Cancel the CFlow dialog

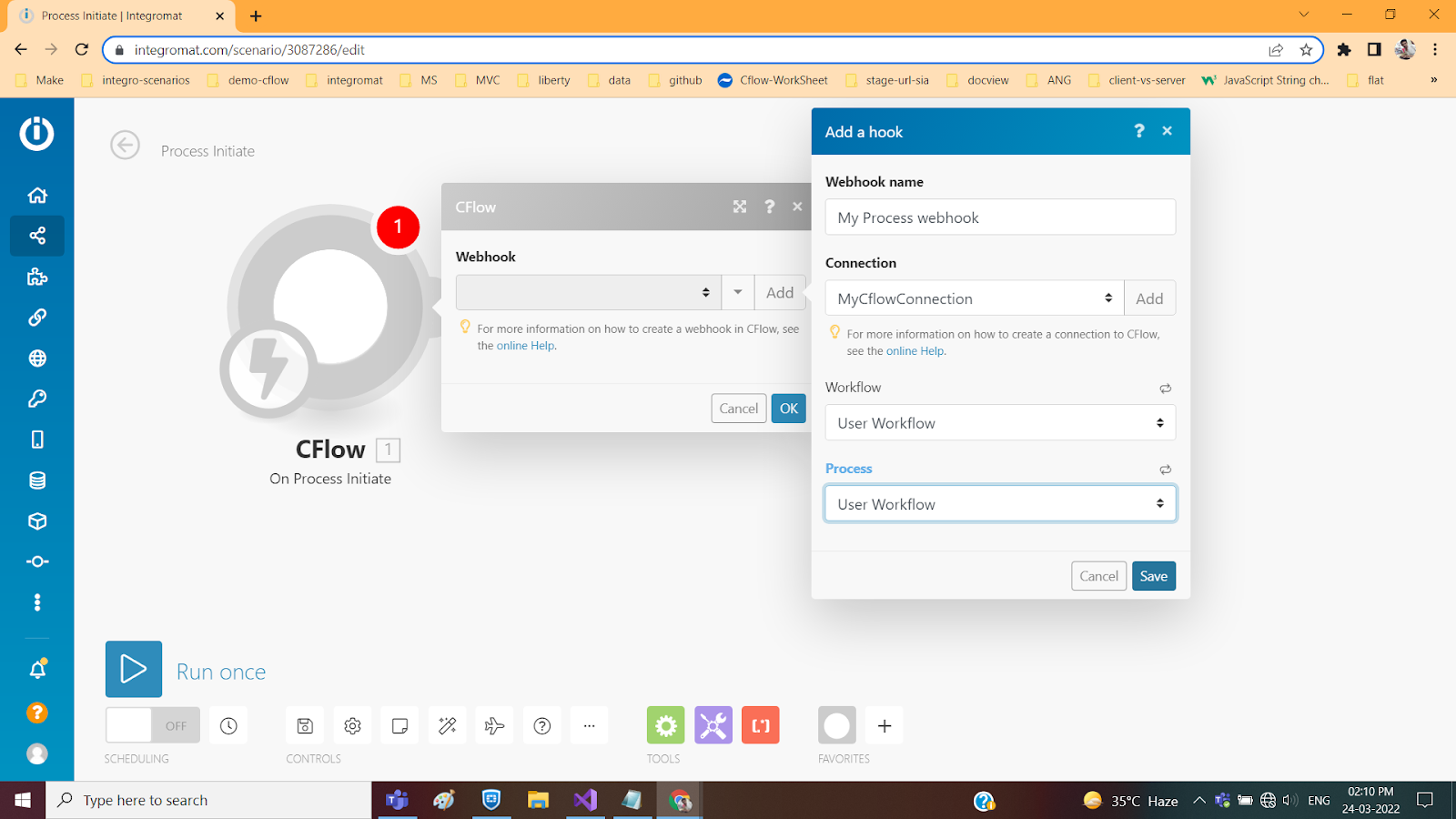point(739,409)
